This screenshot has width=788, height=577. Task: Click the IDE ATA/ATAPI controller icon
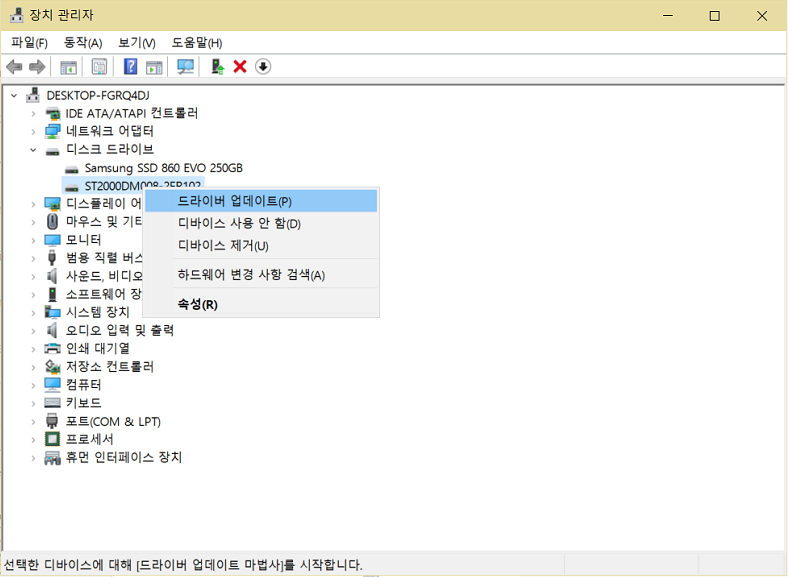coord(53,114)
